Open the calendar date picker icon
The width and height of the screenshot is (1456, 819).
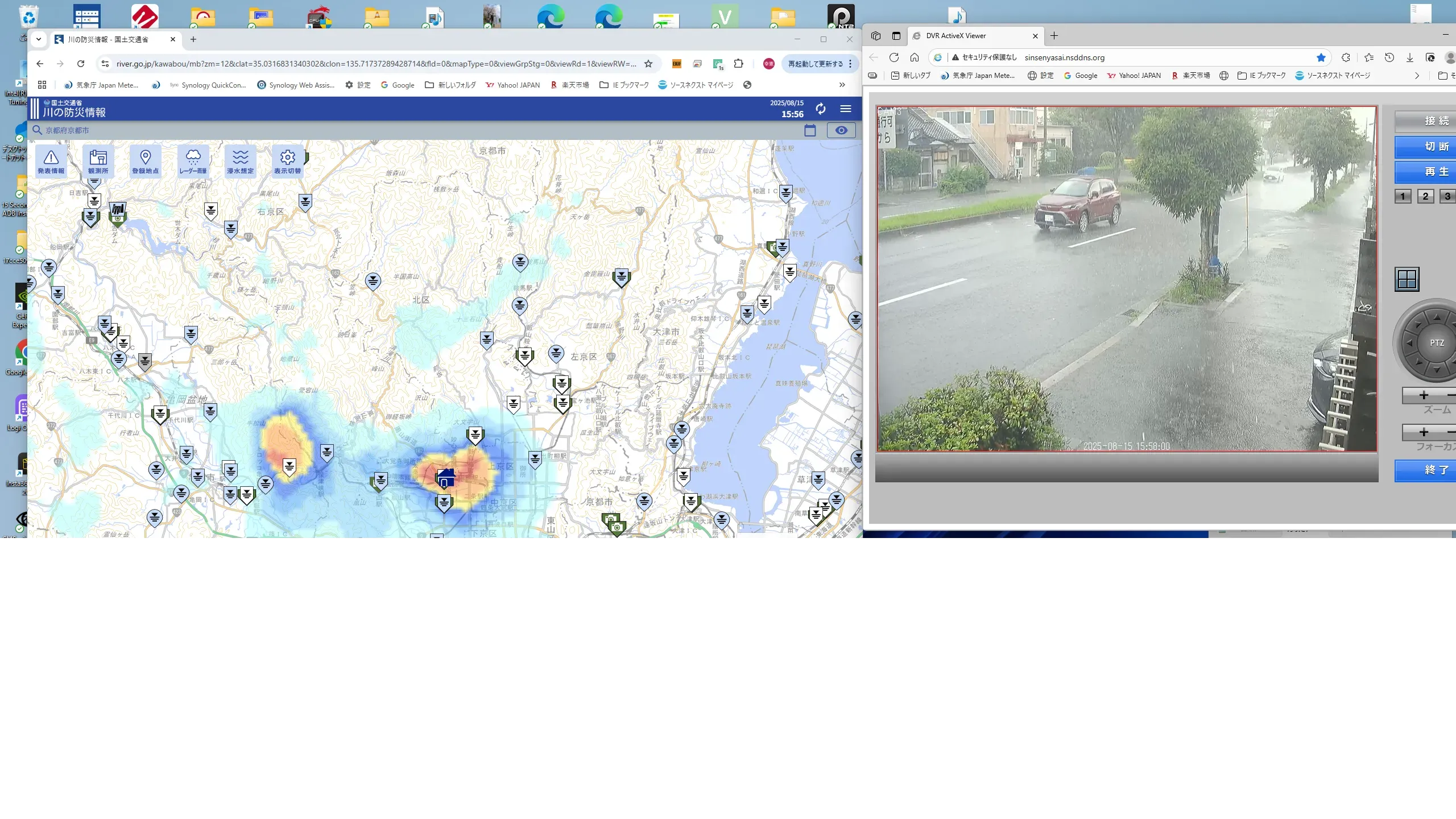[x=810, y=130]
